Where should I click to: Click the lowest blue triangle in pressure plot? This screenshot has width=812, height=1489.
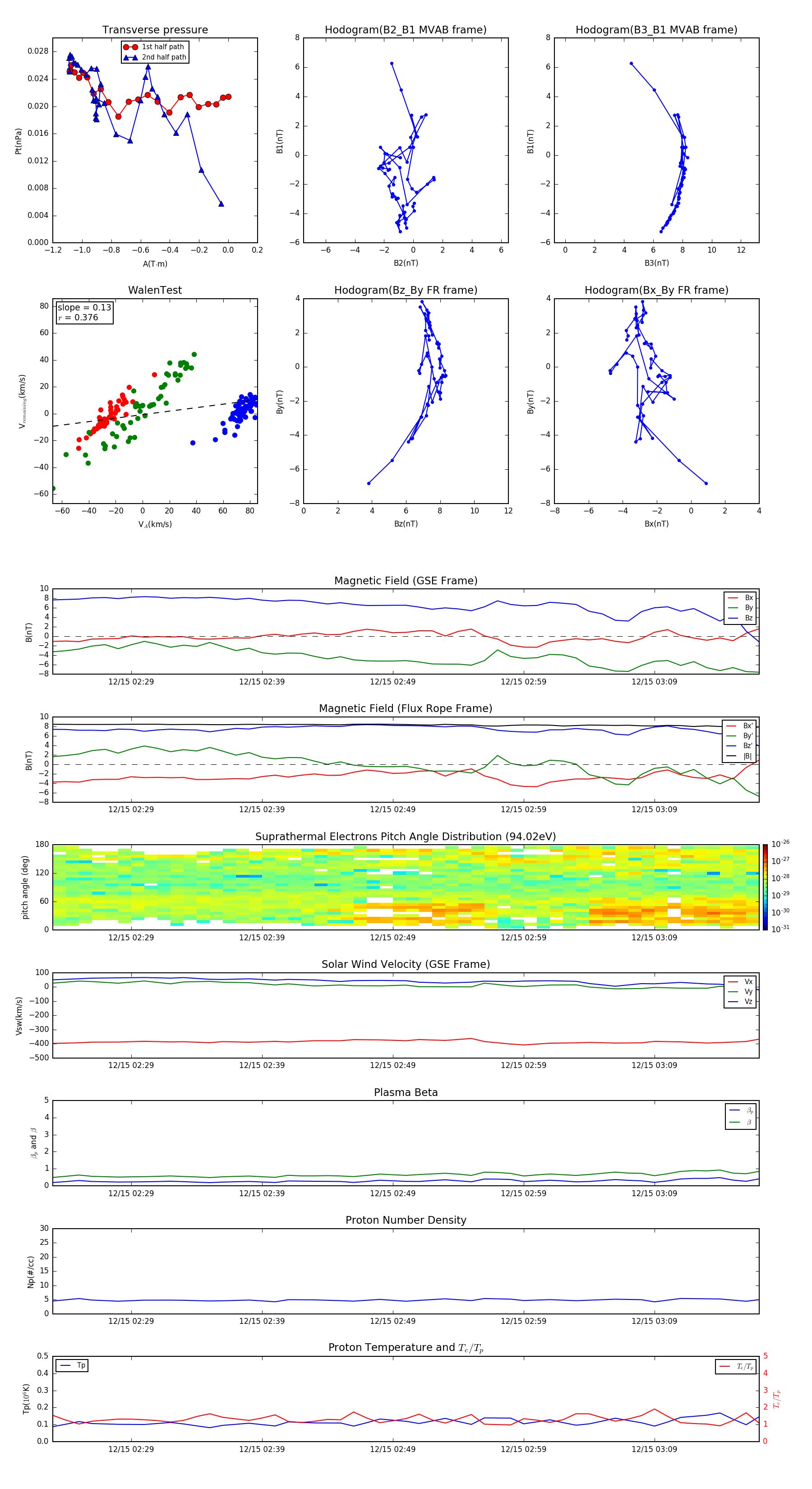221,203
